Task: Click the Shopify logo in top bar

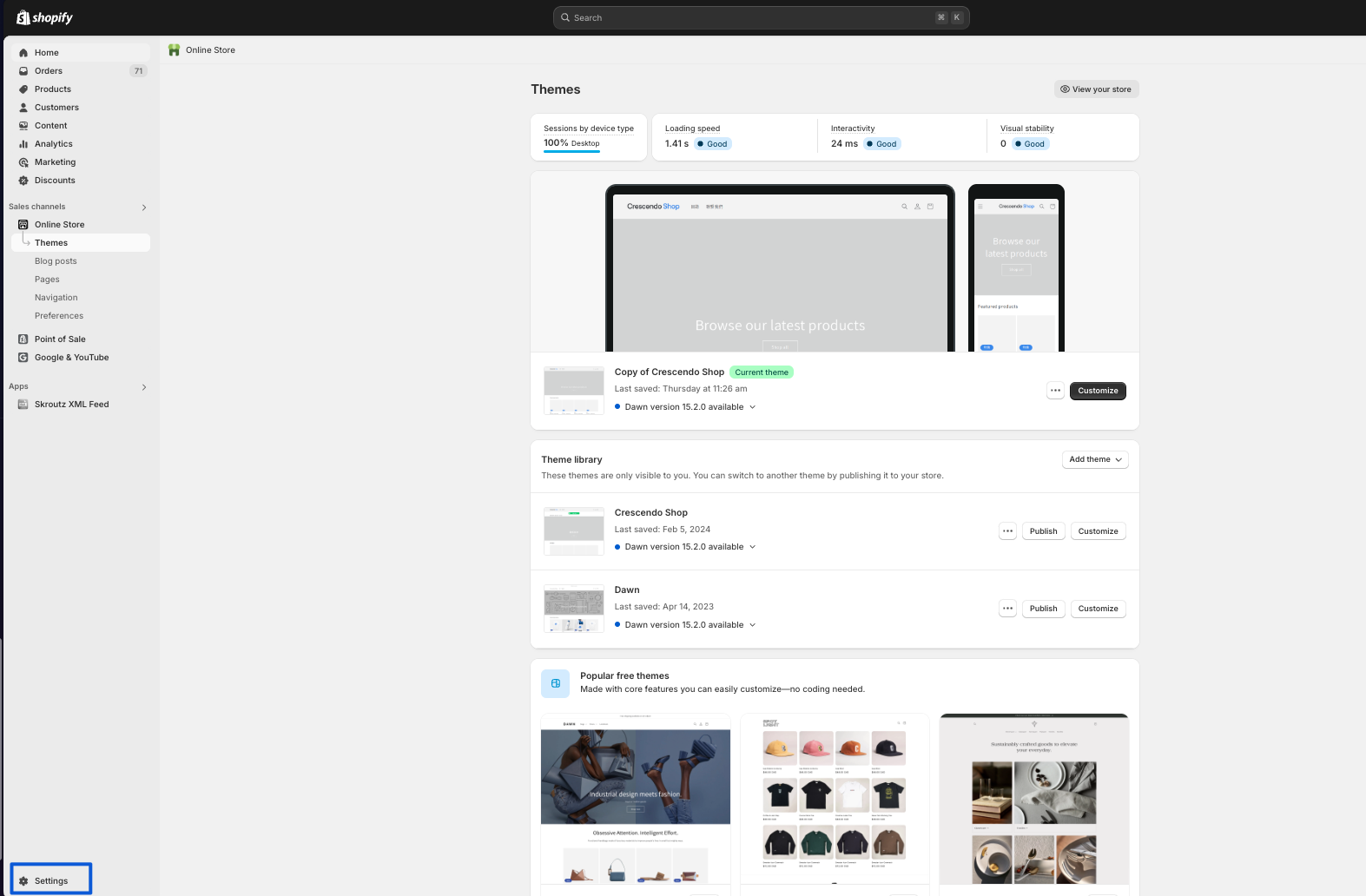Action: (x=44, y=17)
